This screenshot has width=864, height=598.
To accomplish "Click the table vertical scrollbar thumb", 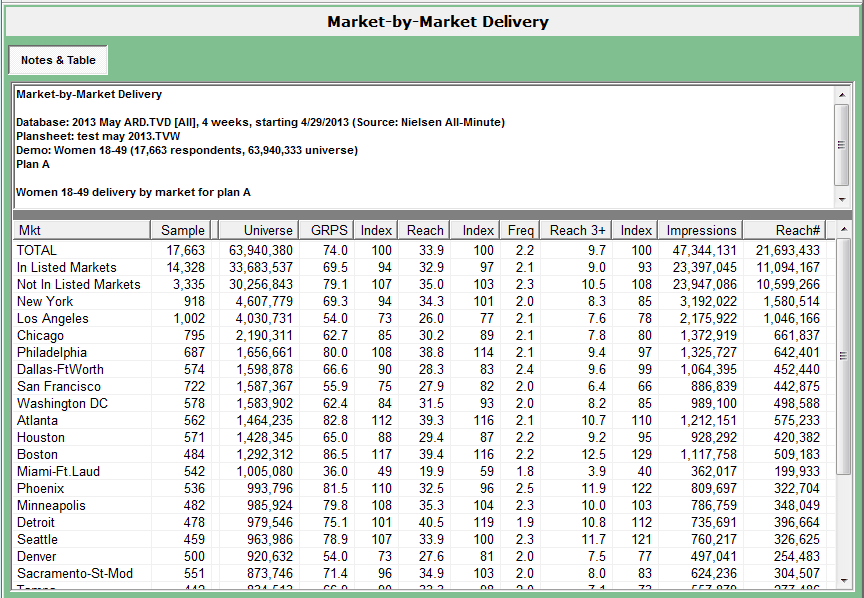I will pos(843,355).
